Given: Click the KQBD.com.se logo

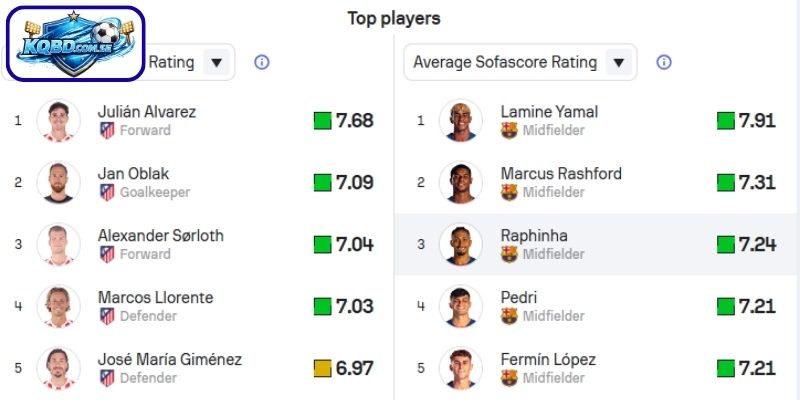Looking at the screenshot, I should point(76,44).
